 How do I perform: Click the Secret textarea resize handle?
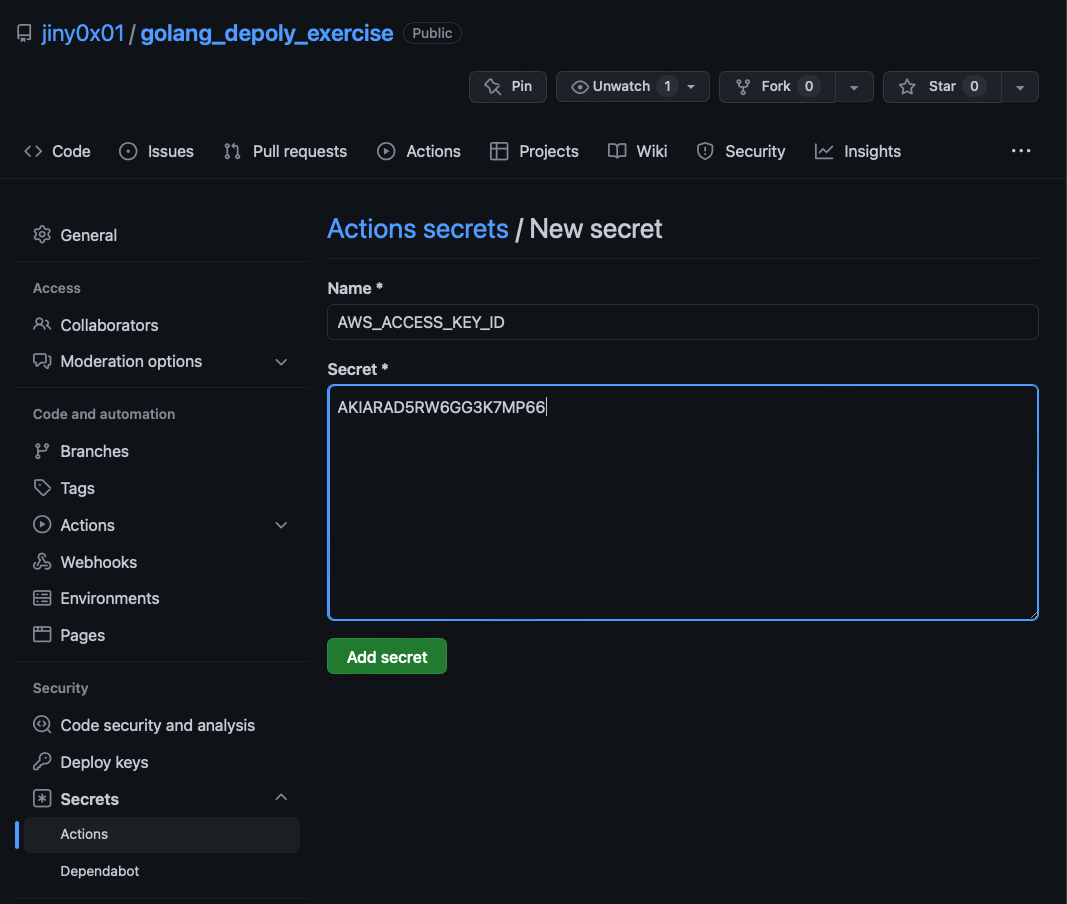pos(1033,615)
